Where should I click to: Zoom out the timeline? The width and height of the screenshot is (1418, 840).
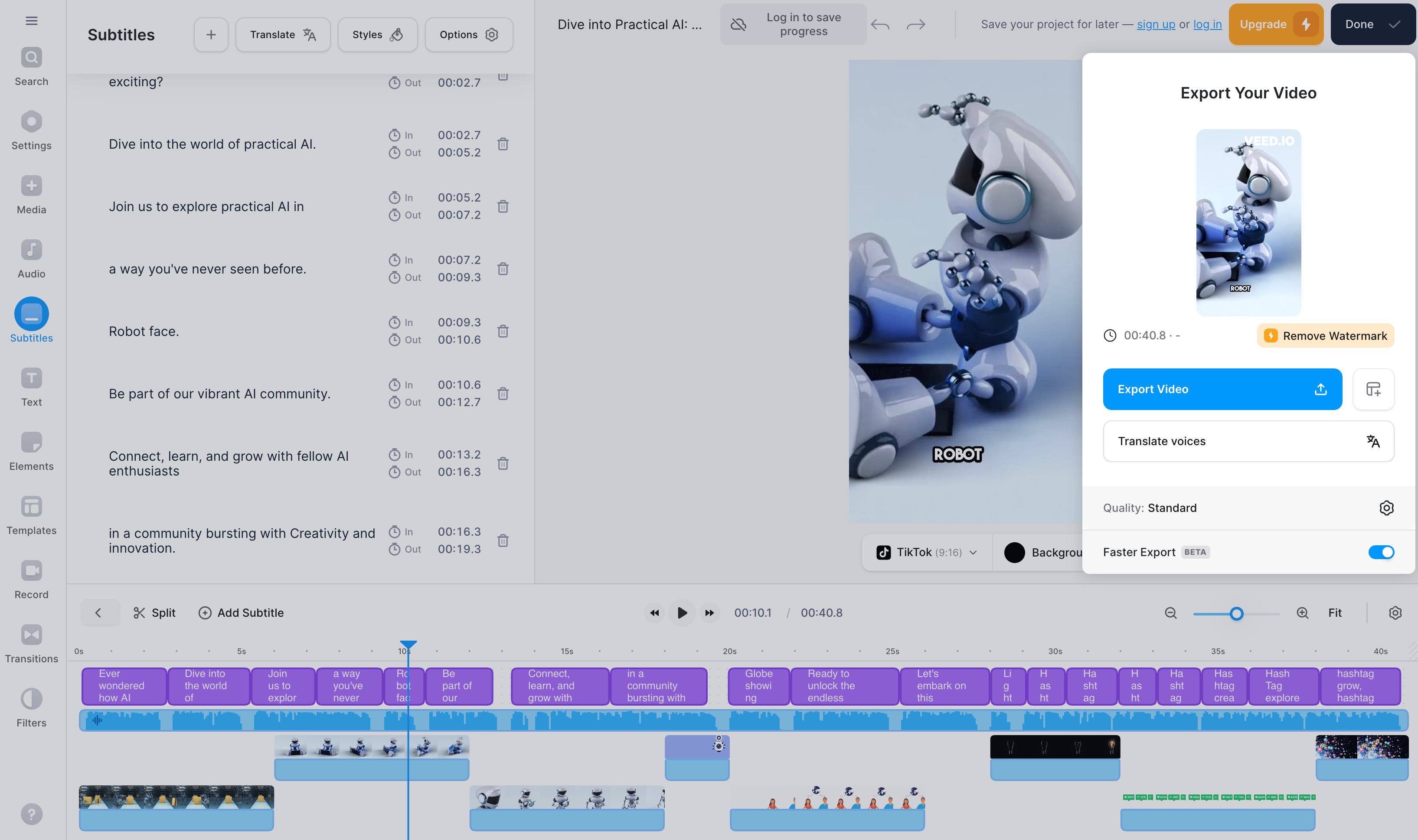(1170, 612)
